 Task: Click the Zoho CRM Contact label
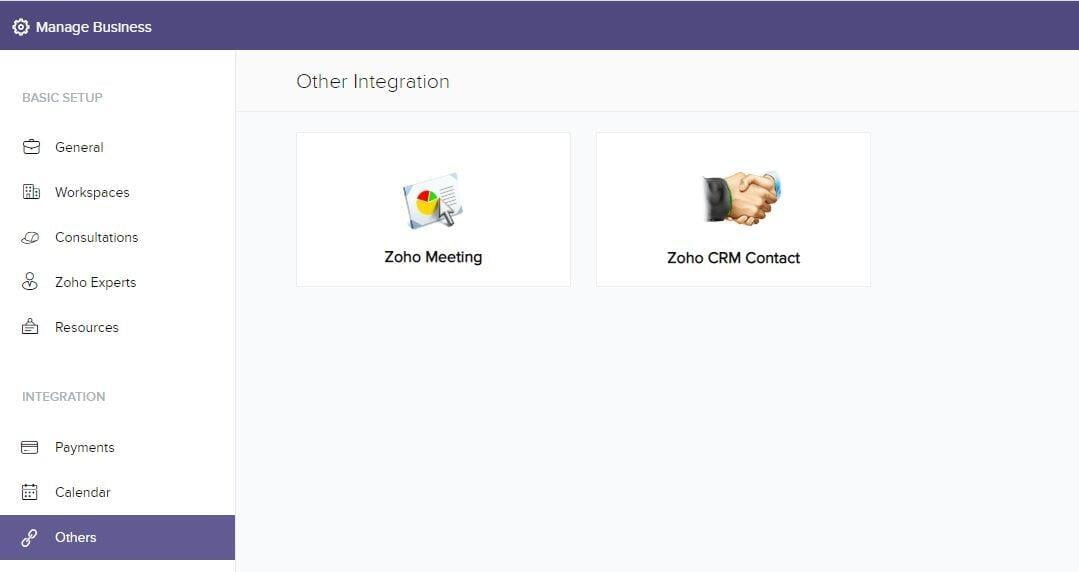tap(734, 257)
